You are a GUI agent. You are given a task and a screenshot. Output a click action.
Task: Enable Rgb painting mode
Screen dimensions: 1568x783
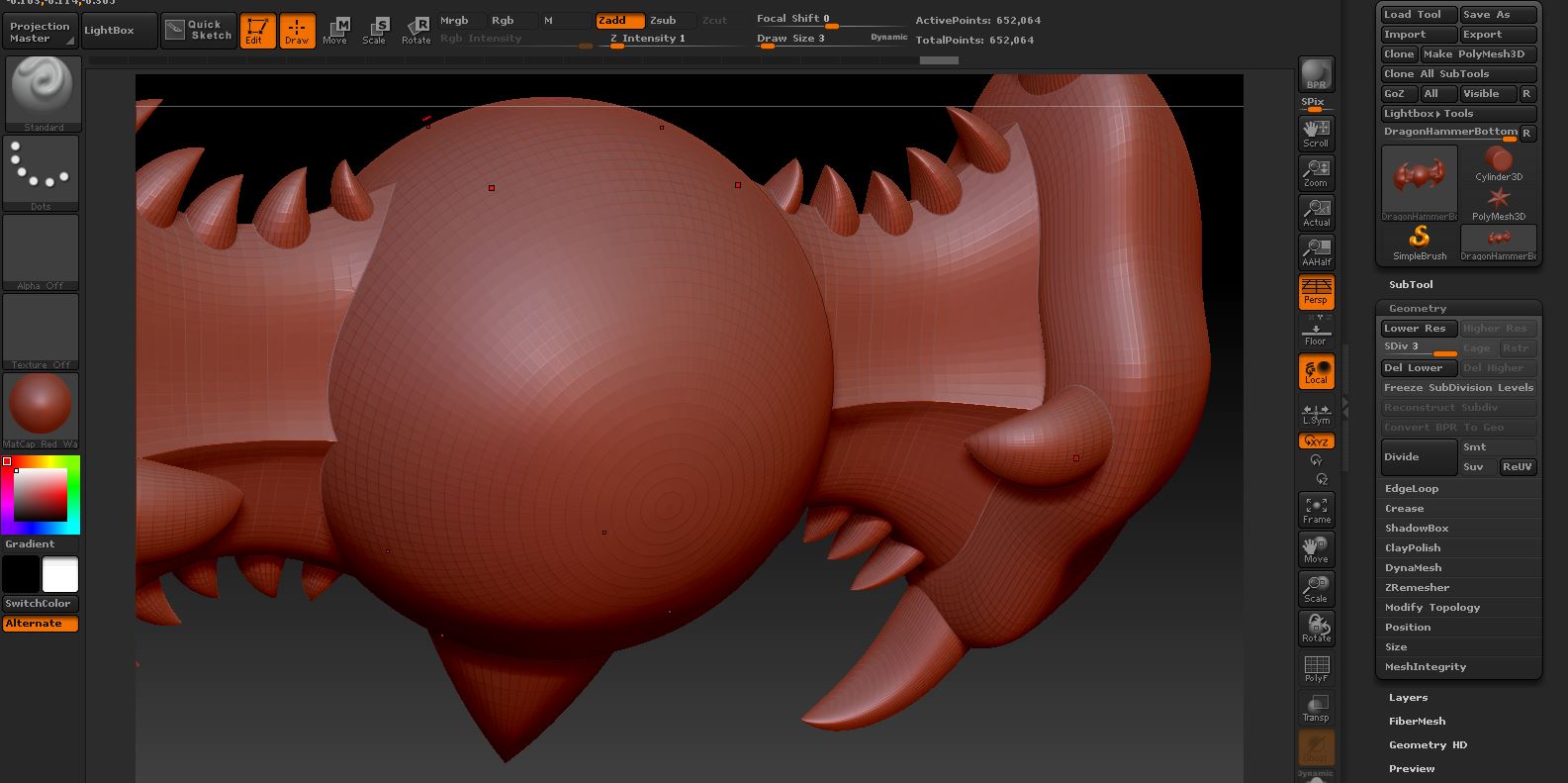point(513,20)
